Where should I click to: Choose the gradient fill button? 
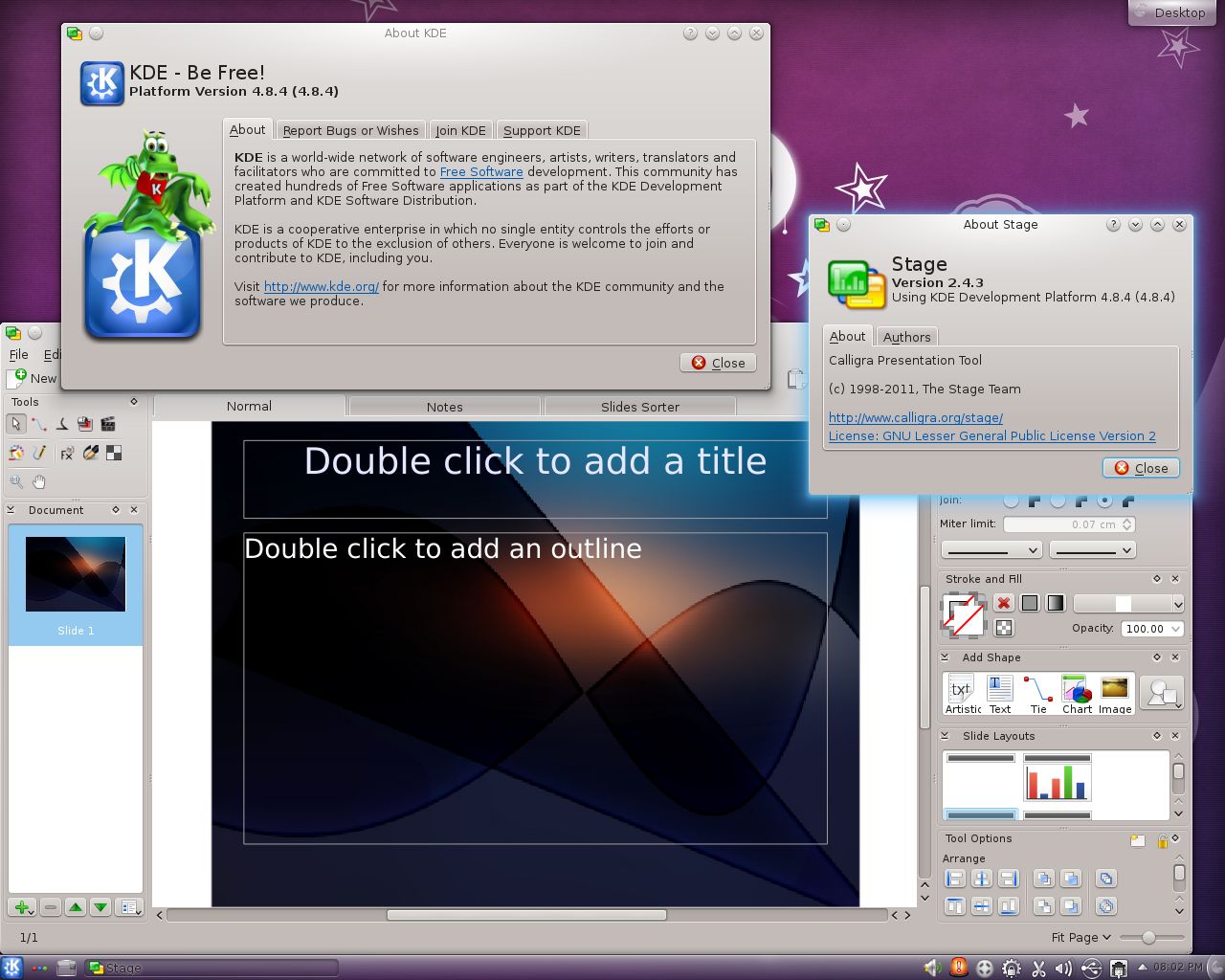(x=1056, y=603)
